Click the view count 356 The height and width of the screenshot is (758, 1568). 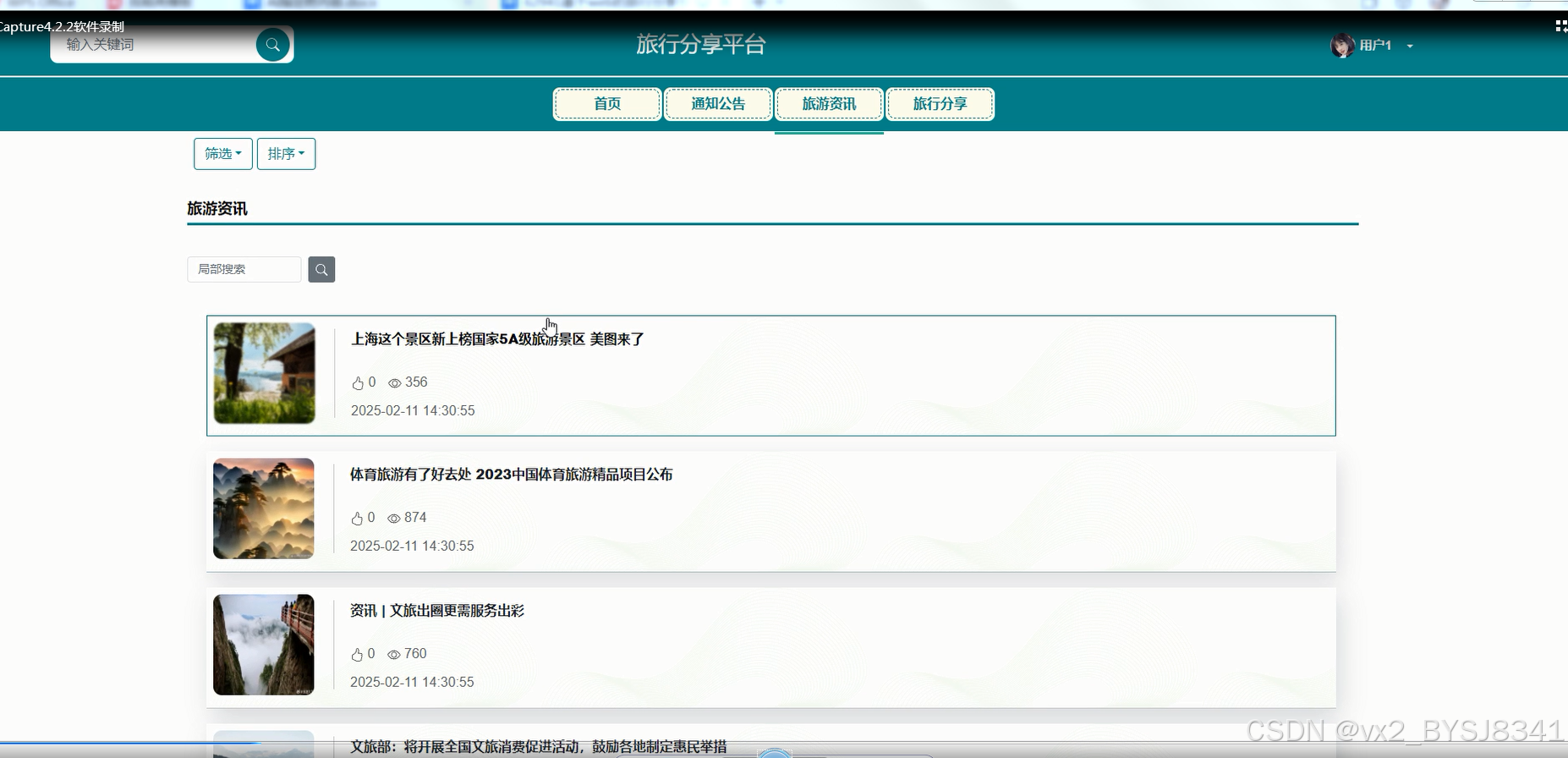(x=416, y=382)
